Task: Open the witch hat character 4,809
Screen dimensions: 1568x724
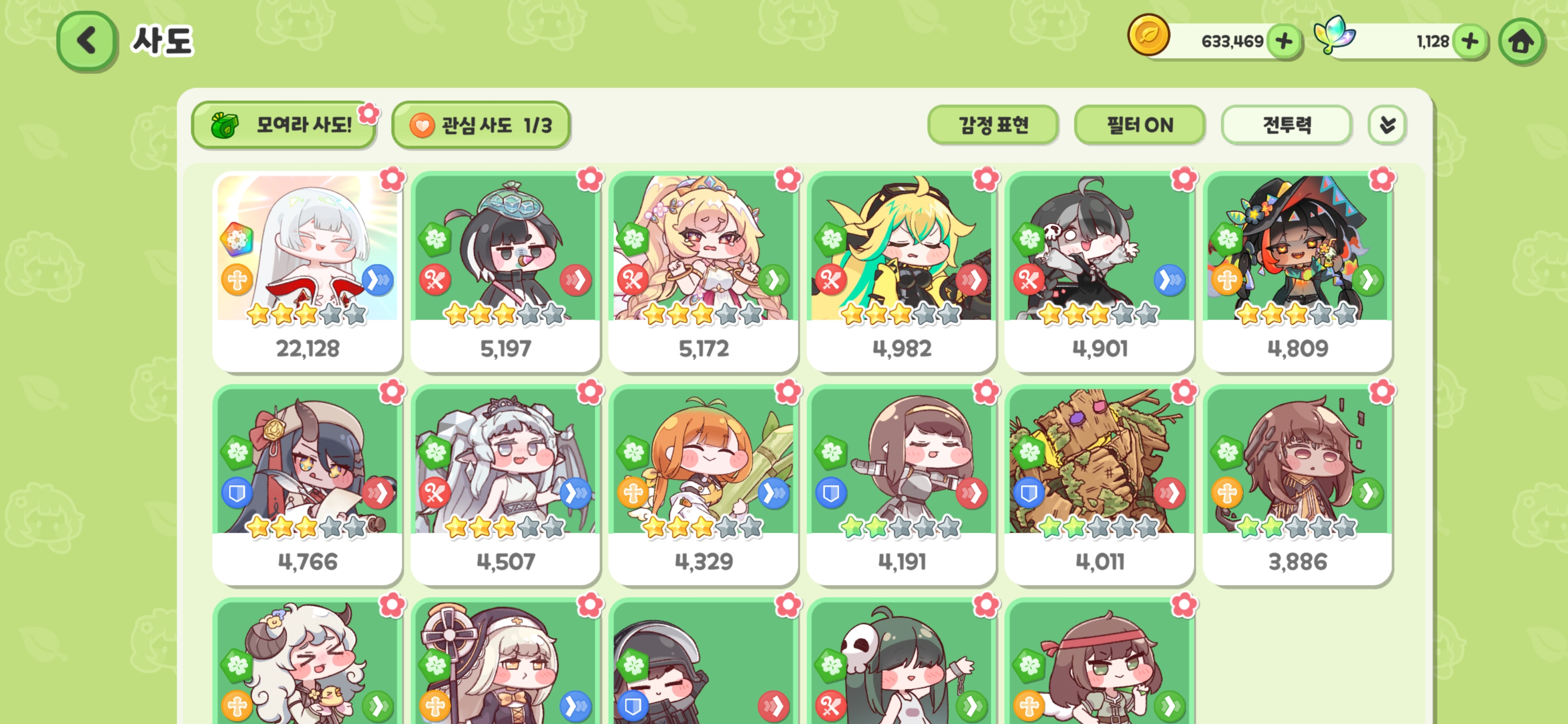Action: [1297, 271]
